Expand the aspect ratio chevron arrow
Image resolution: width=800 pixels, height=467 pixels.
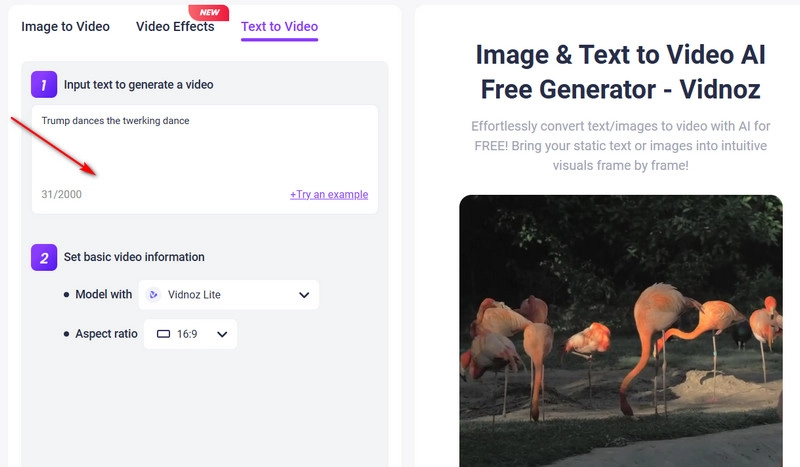(x=222, y=335)
